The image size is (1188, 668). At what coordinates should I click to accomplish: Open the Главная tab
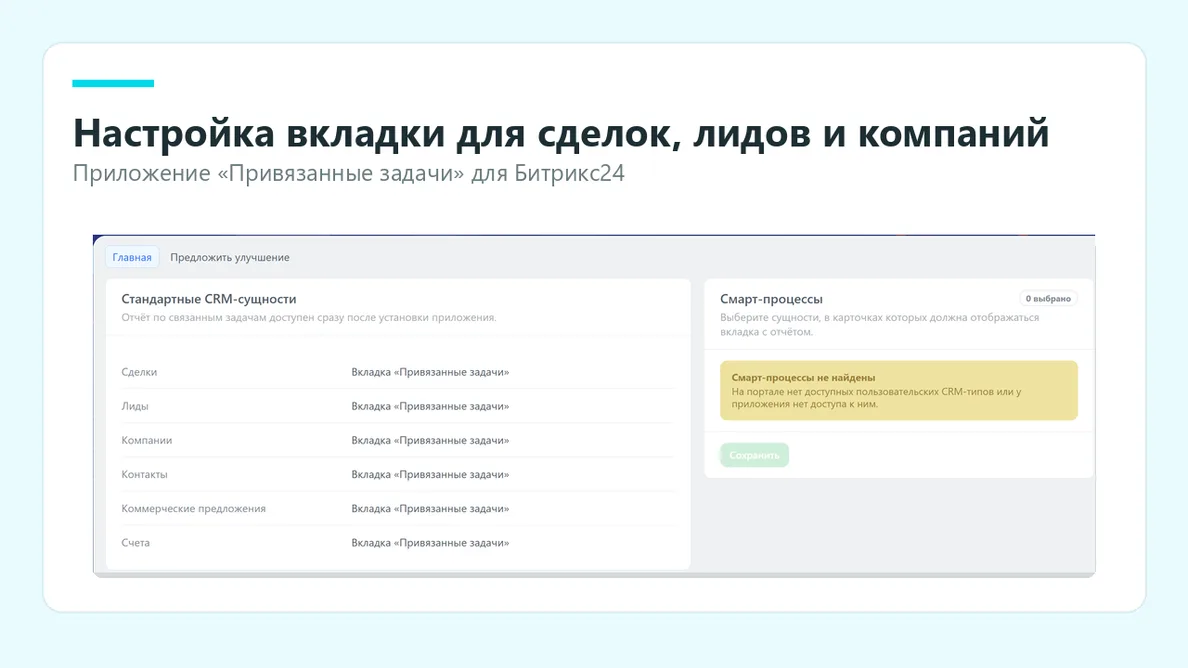132,258
